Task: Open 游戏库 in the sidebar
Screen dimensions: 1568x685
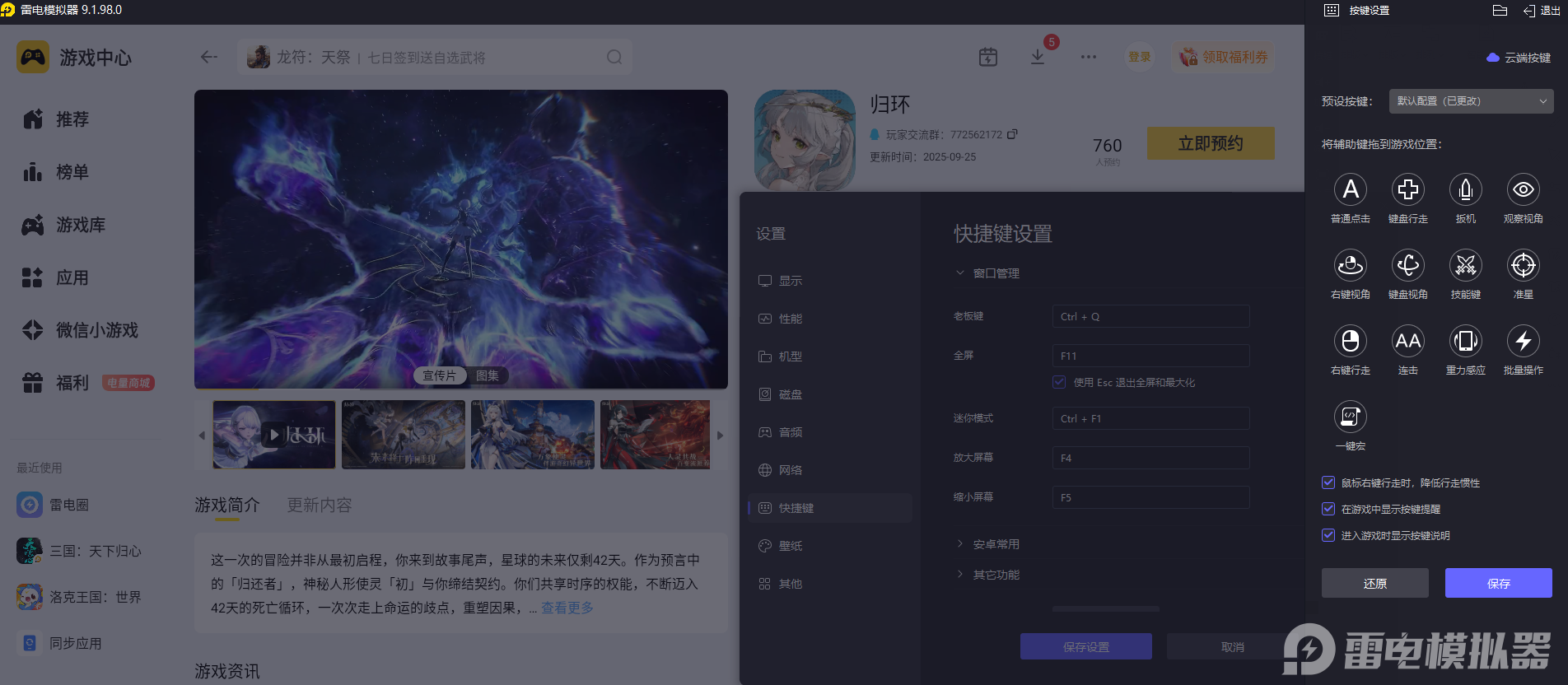Action: 64,225
